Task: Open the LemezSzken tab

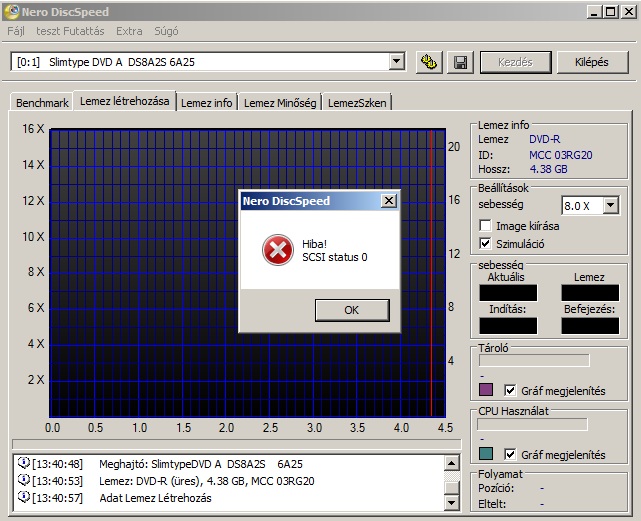Action: coord(357,103)
